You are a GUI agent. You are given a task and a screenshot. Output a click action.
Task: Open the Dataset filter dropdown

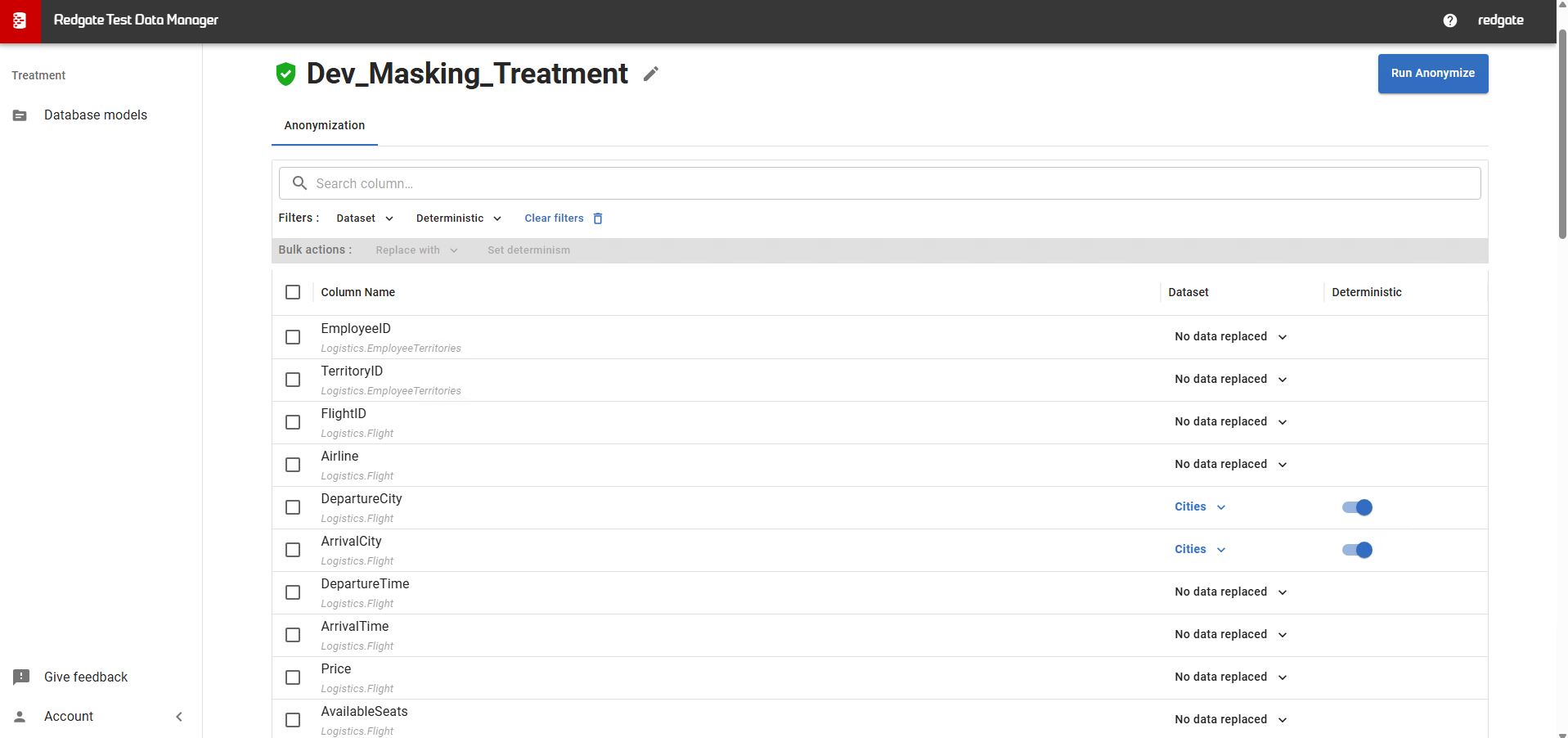click(365, 218)
